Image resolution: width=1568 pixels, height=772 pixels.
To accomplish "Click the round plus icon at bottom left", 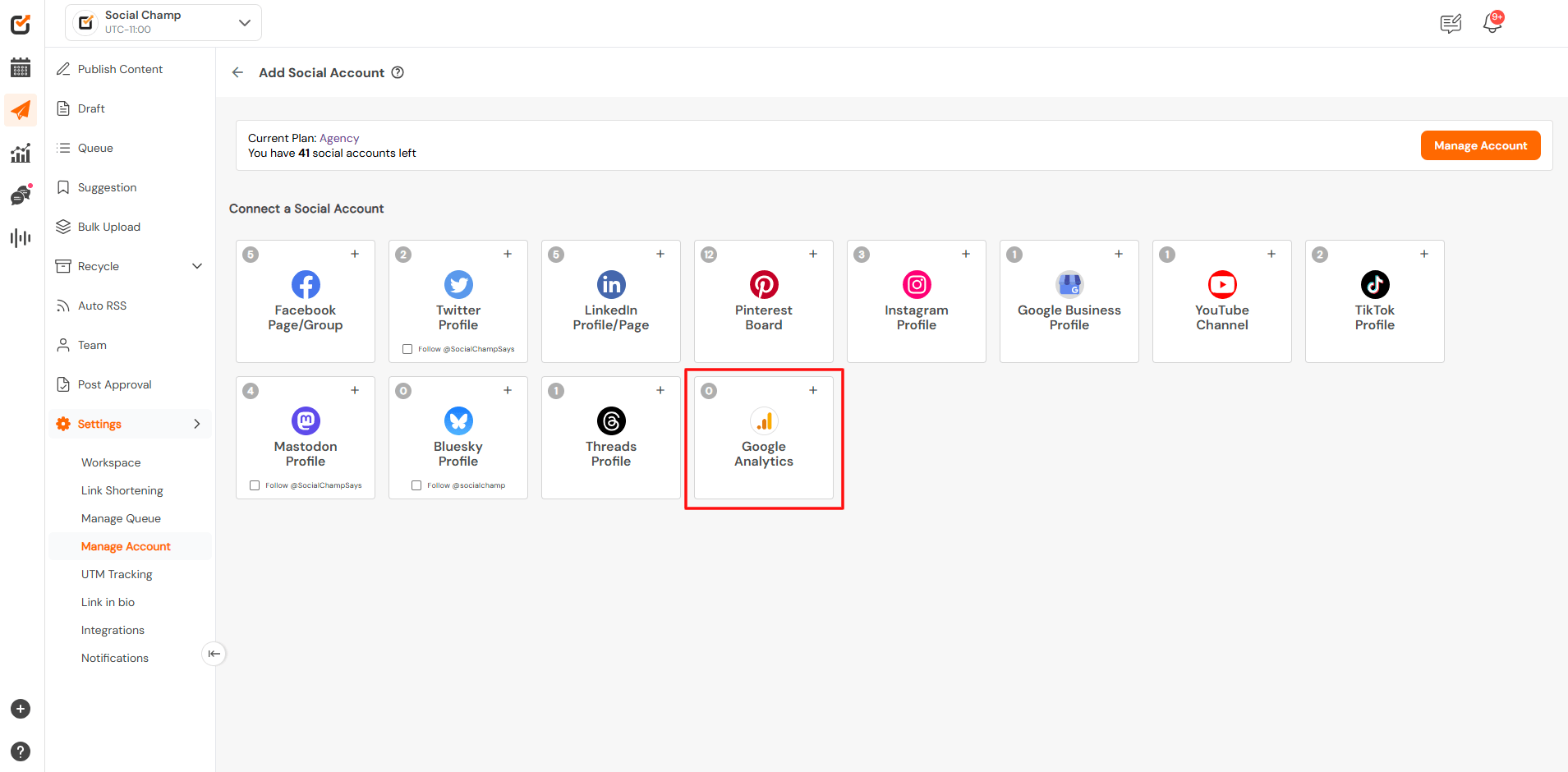I will click(x=21, y=709).
